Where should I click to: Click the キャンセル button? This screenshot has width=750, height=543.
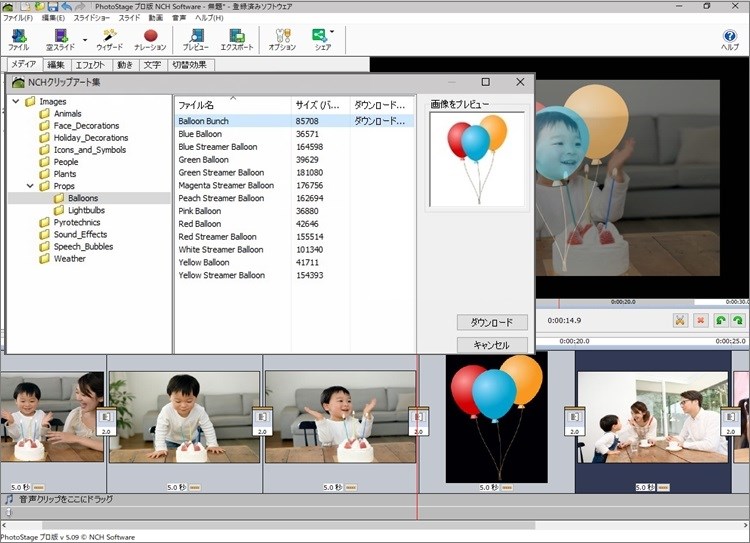point(492,344)
